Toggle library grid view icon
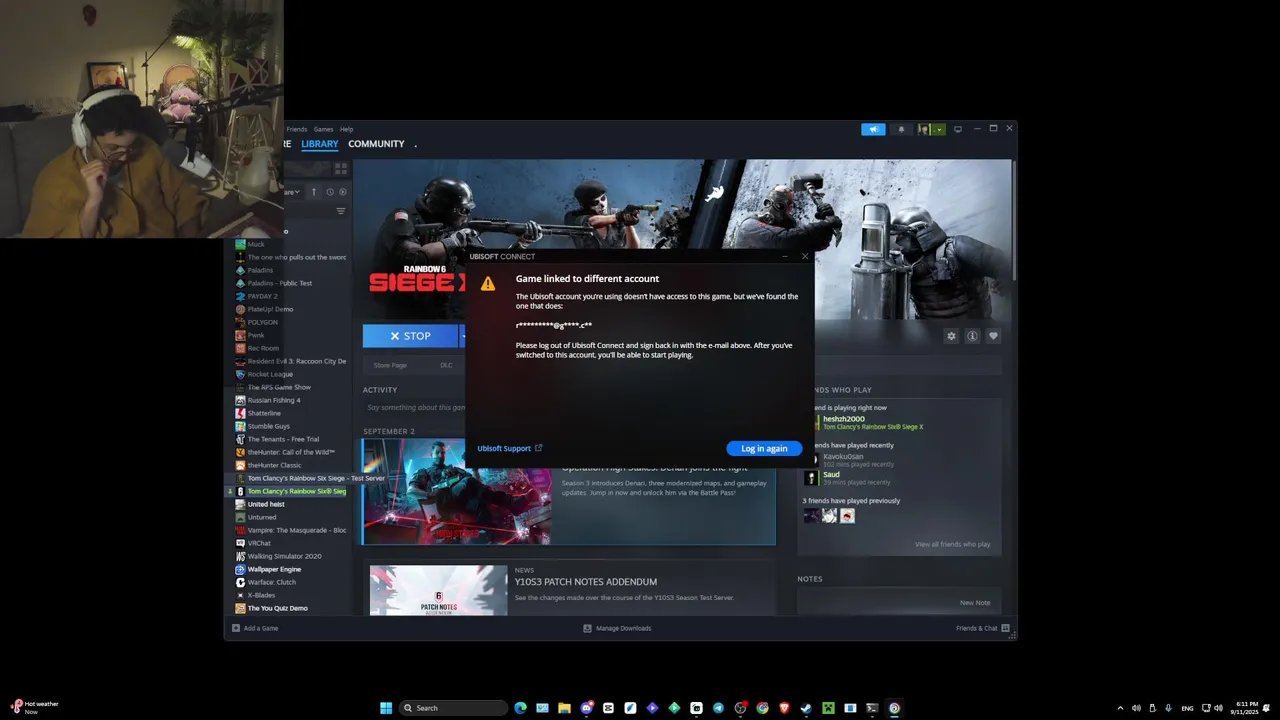The image size is (1280, 720). click(341, 169)
